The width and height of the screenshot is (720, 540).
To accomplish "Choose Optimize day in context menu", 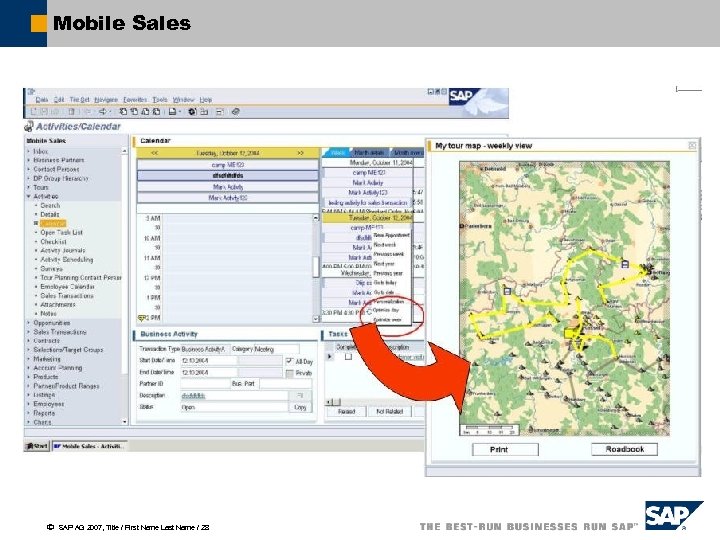I will [386, 310].
